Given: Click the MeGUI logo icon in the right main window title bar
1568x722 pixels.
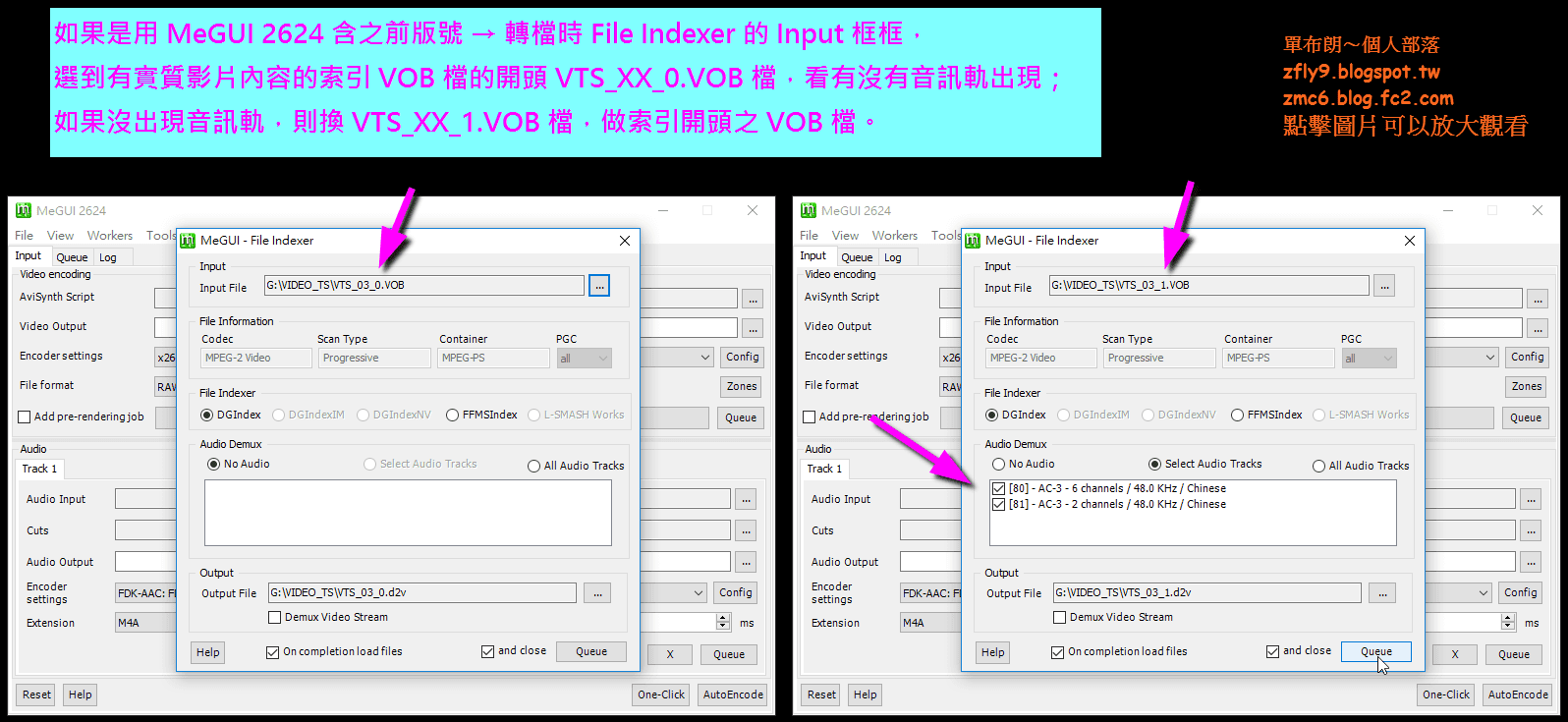Looking at the screenshot, I should point(809,210).
